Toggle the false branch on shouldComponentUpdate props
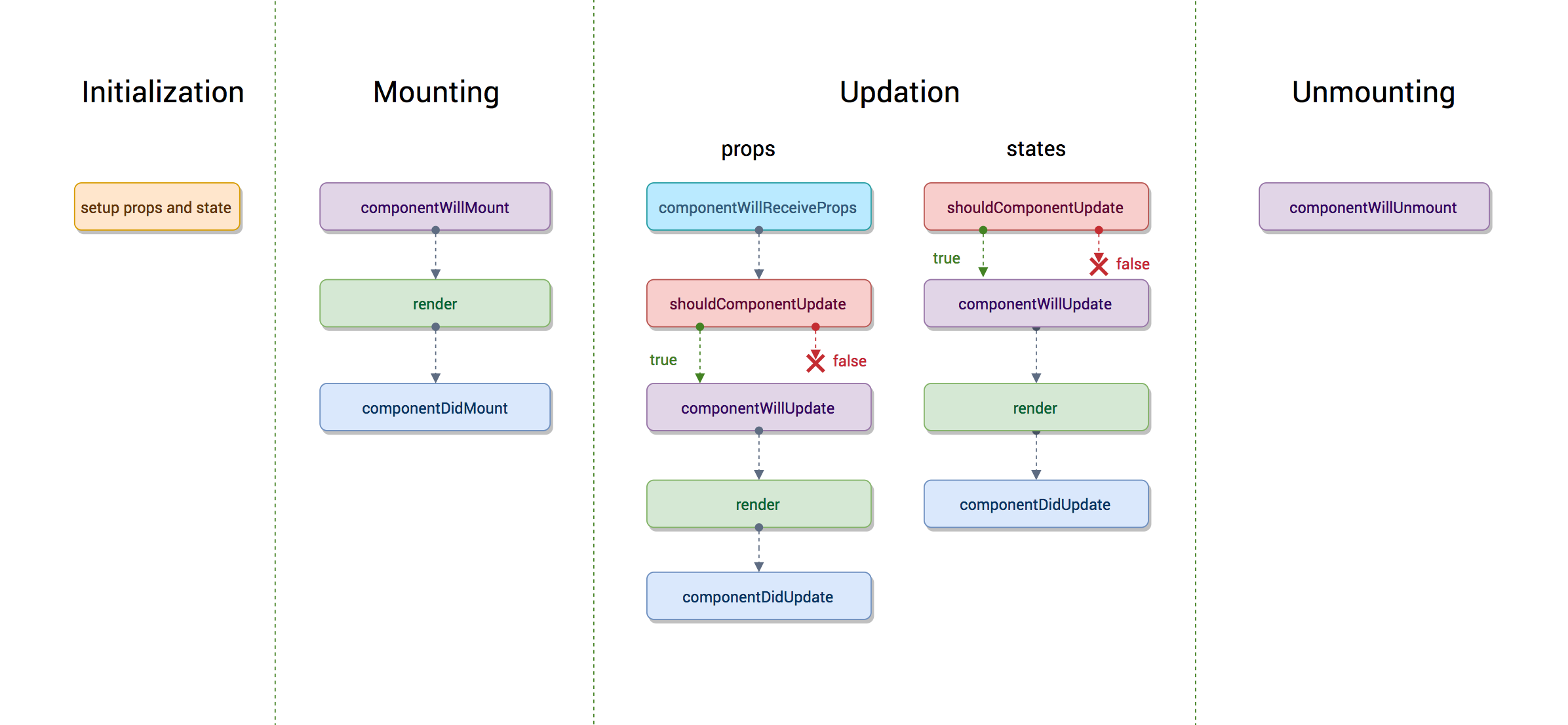The width and height of the screenshot is (1568, 725). coord(811,361)
